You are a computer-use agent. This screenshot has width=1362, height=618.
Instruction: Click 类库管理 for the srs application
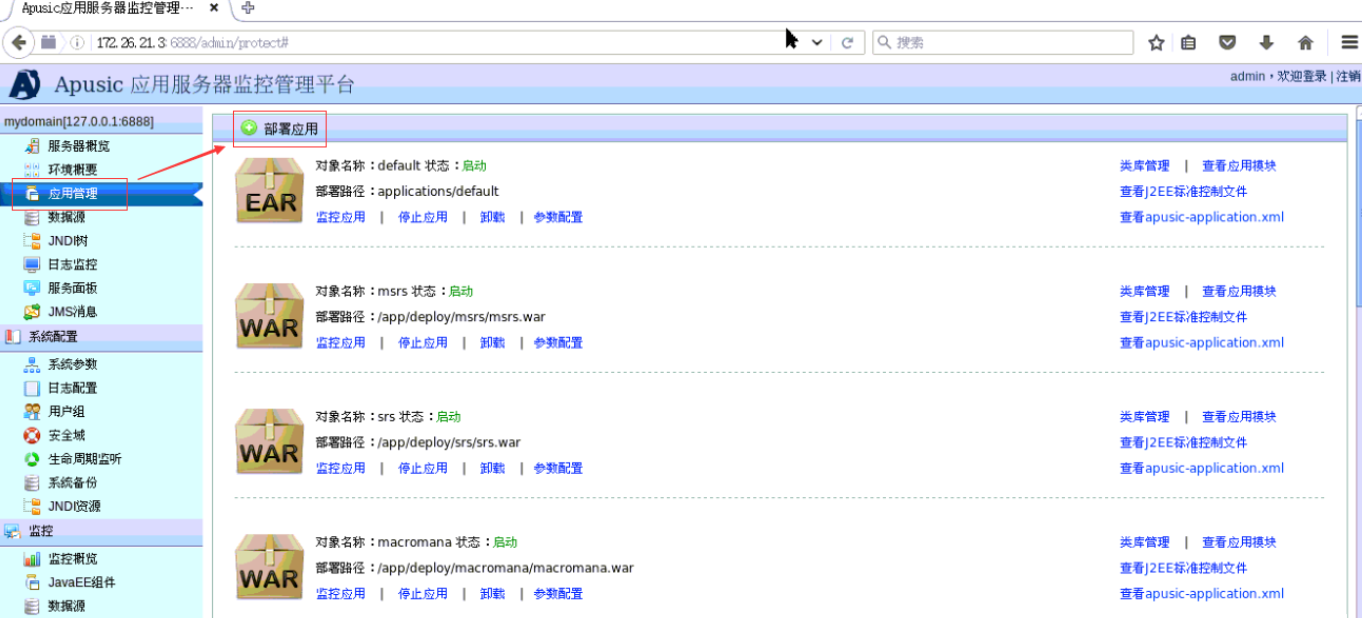[1145, 417]
